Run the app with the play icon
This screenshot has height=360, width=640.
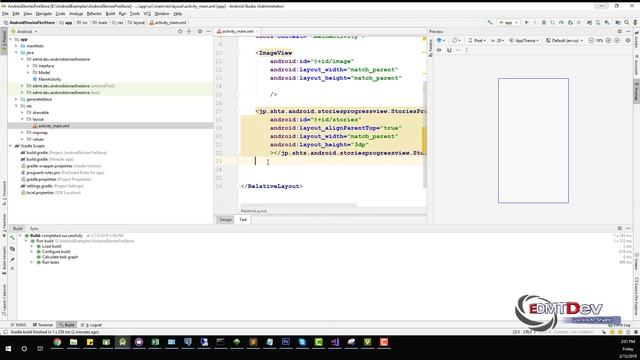[x=527, y=22]
